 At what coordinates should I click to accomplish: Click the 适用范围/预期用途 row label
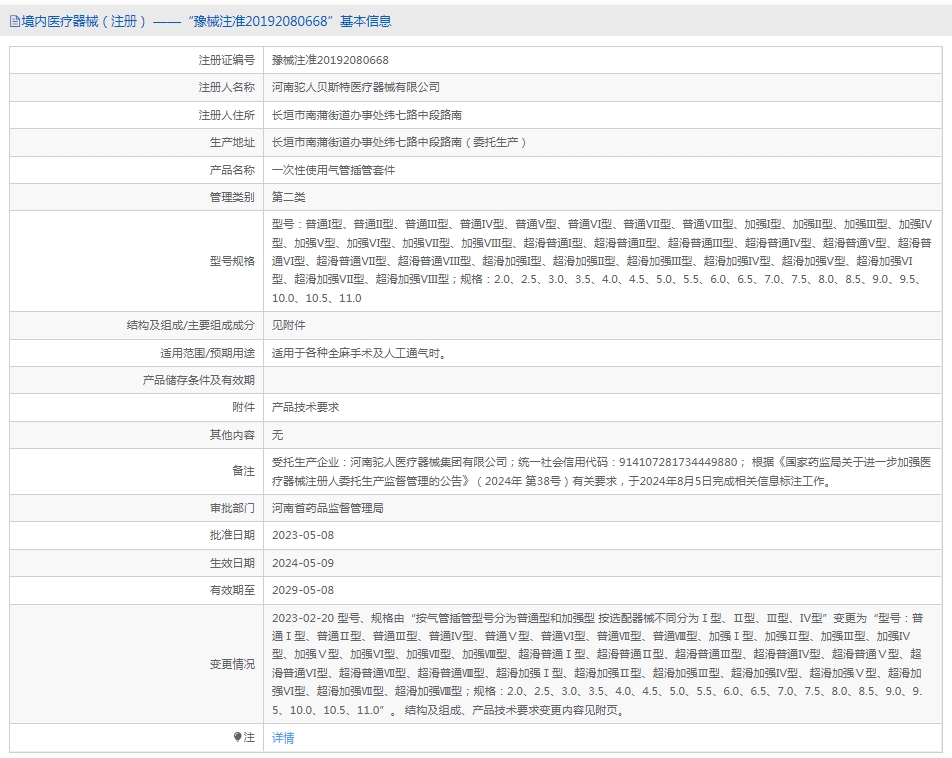[208, 353]
